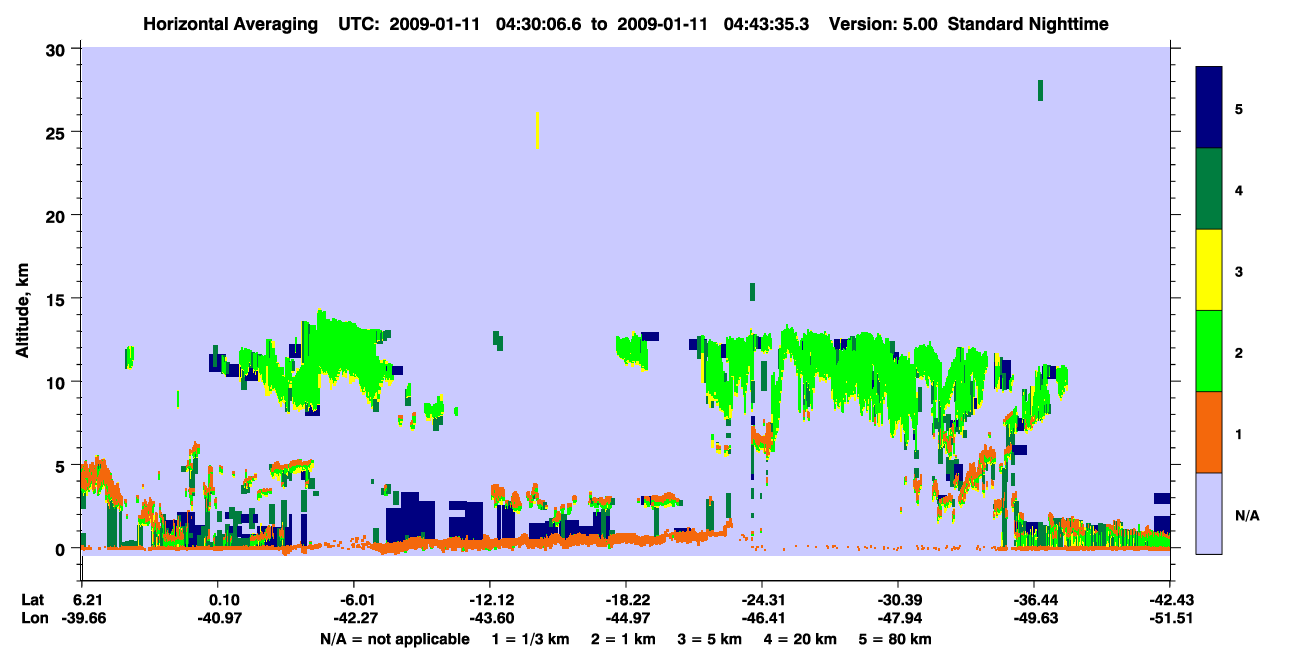Click latitude value -36.44
This screenshot has height=667, width=1300.
point(1034,600)
